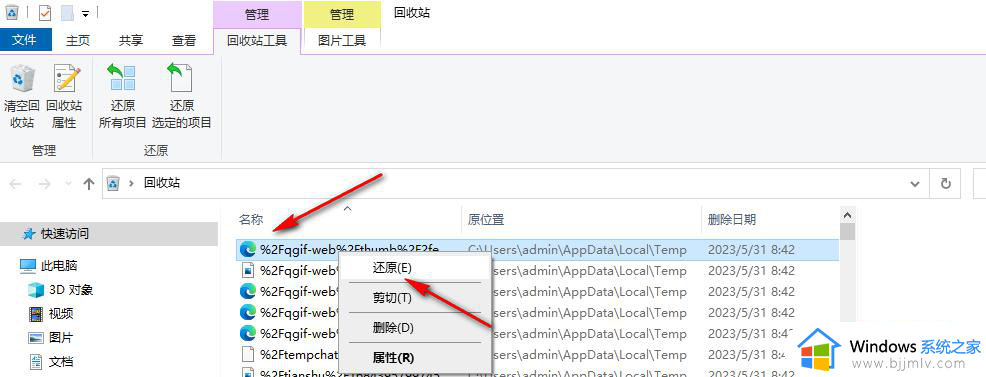This screenshot has height=377, width=986.
Task: Sort by the 原位置 column header
Action: [486, 220]
